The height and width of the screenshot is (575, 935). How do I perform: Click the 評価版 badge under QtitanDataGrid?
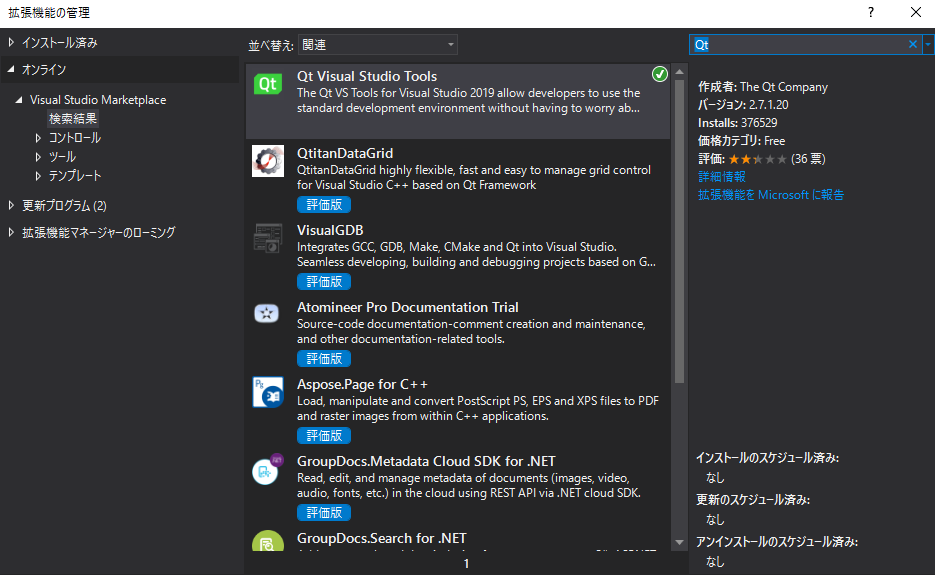324,205
